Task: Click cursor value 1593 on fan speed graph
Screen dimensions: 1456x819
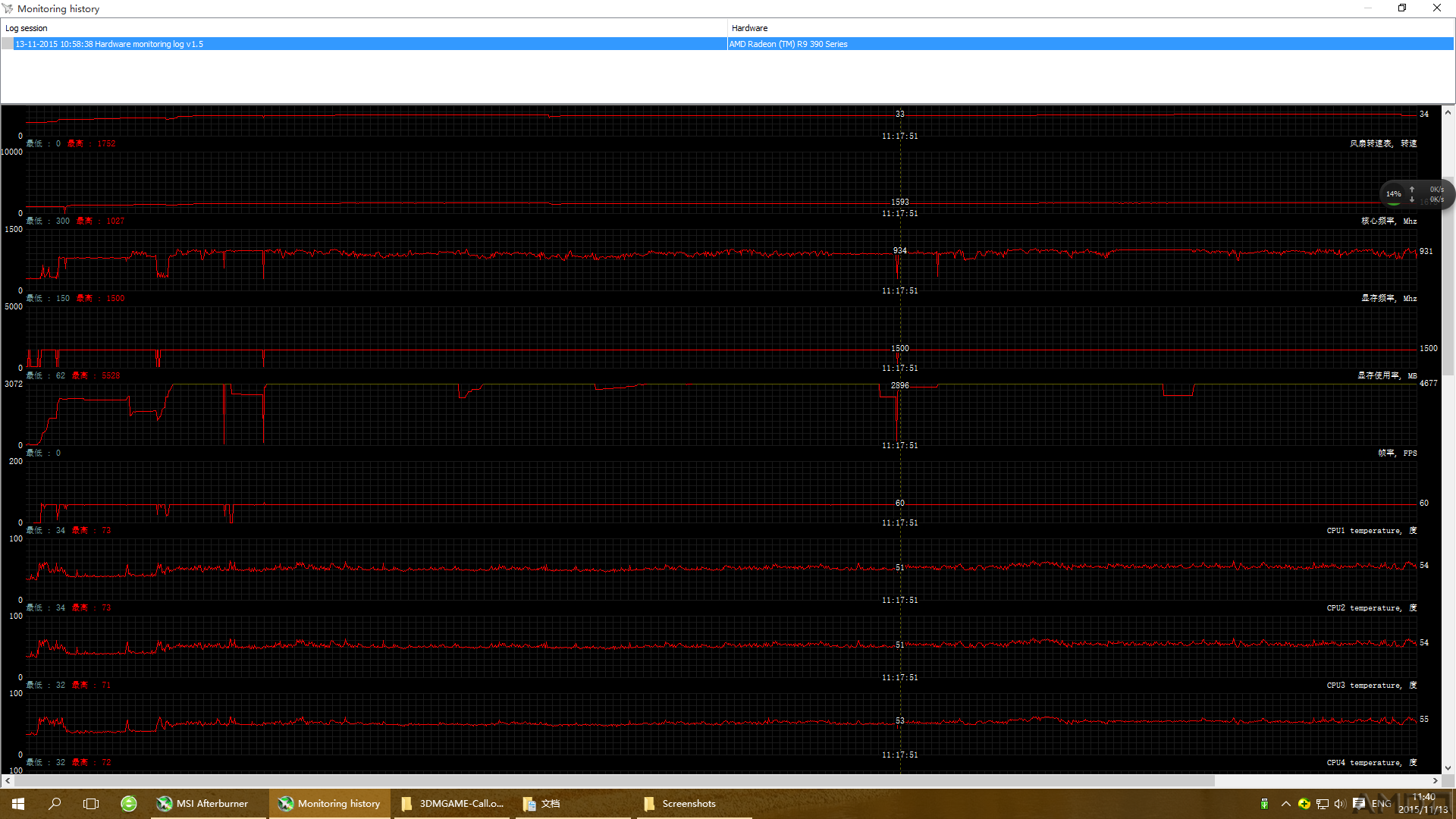Action: point(899,202)
